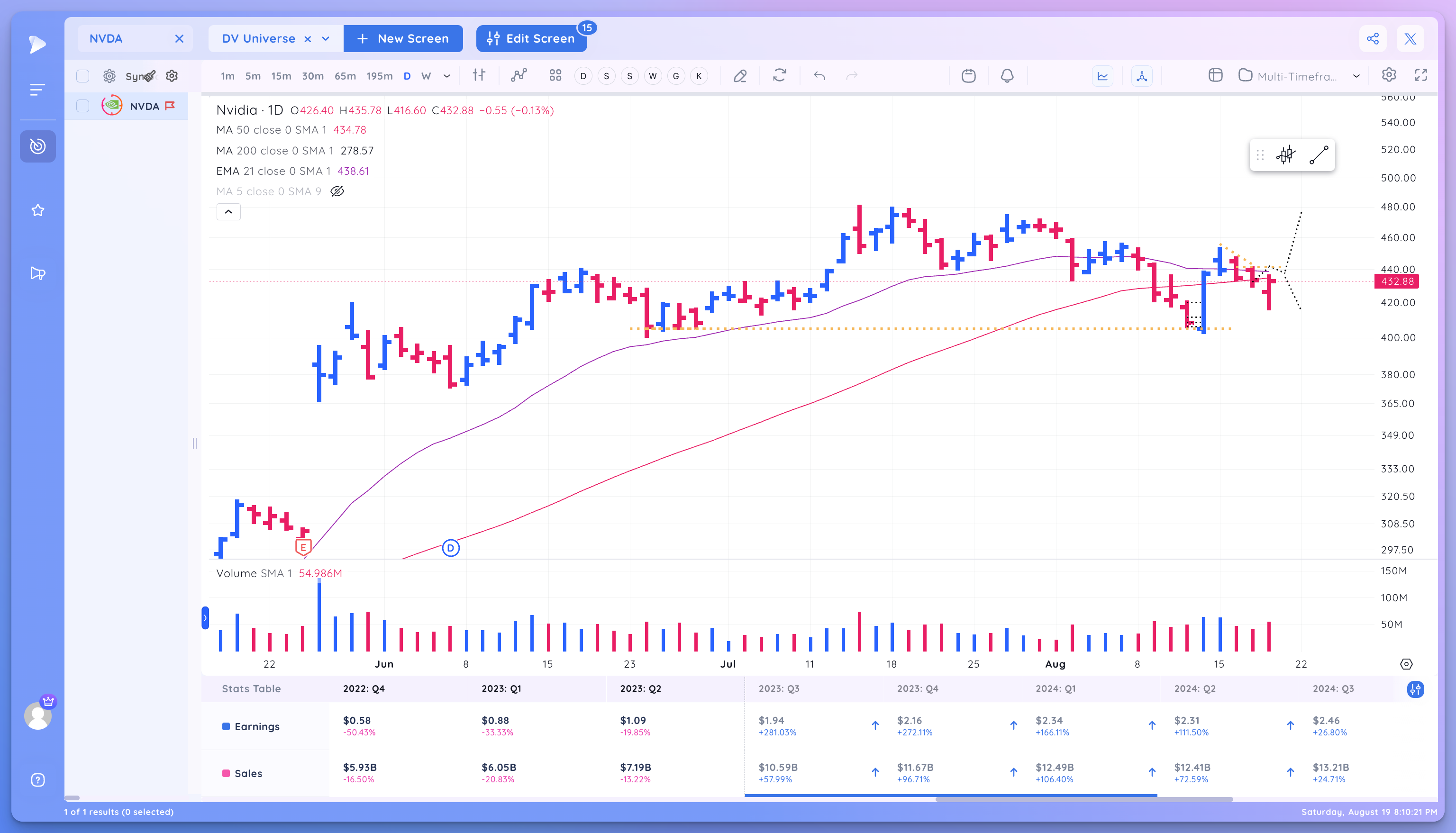Open the indicators icon in toolbar
The width and height of the screenshot is (1456, 833).
[519, 75]
